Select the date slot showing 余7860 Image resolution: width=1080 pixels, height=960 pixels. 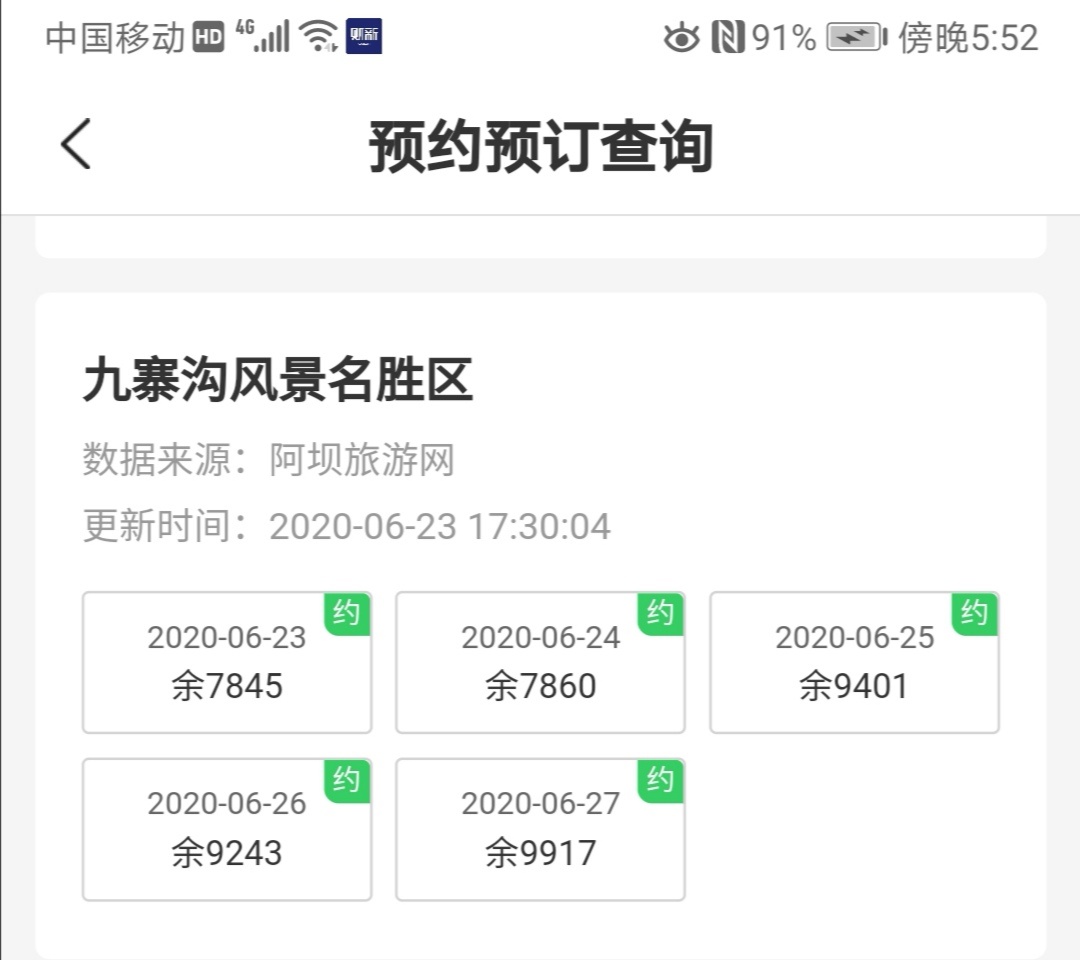pyautogui.click(x=540, y=663)
